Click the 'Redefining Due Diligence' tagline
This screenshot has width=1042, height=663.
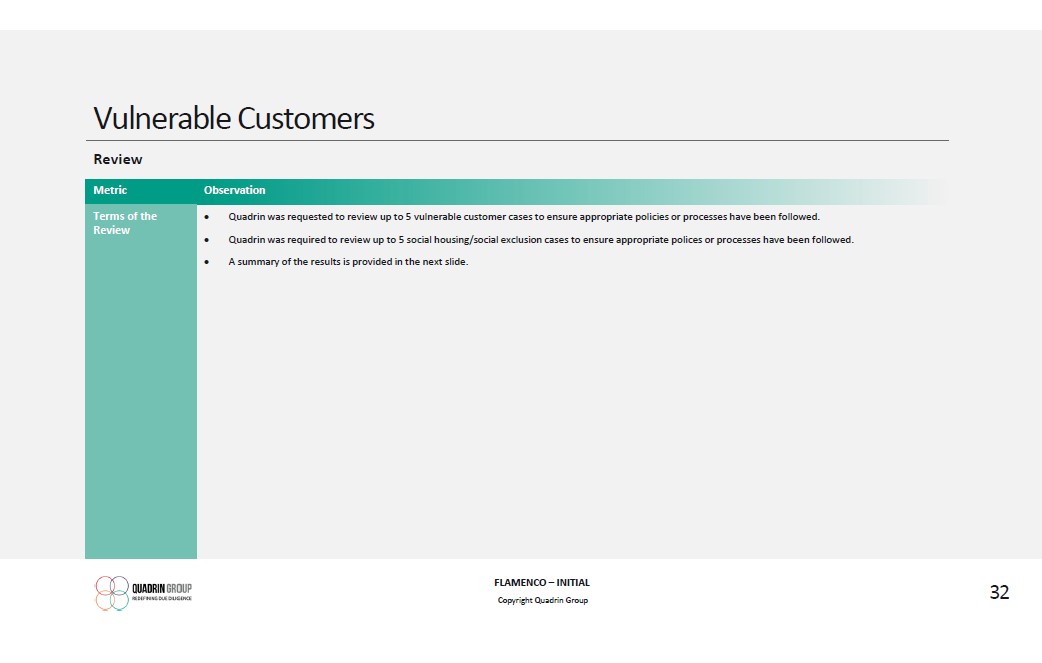[161, 599]
